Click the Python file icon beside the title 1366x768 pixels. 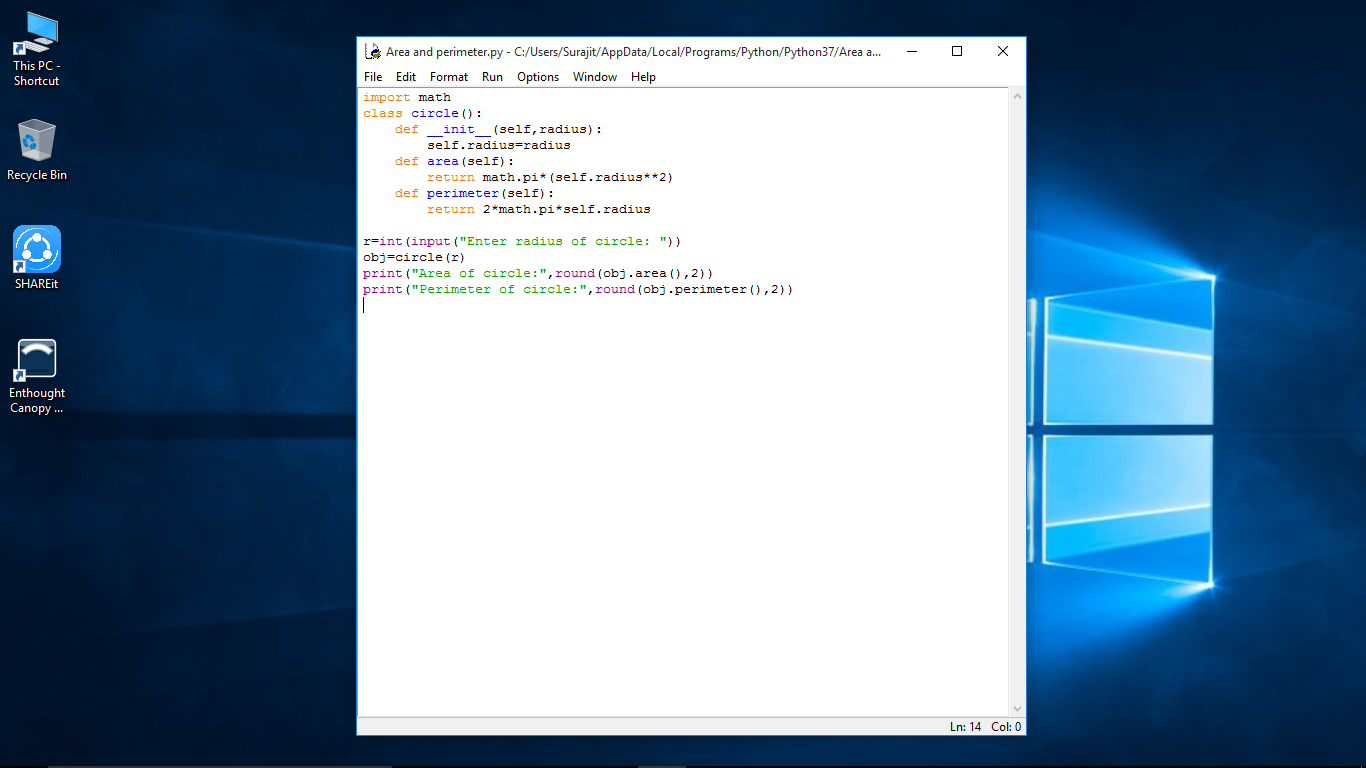click(x=373, y=51)
